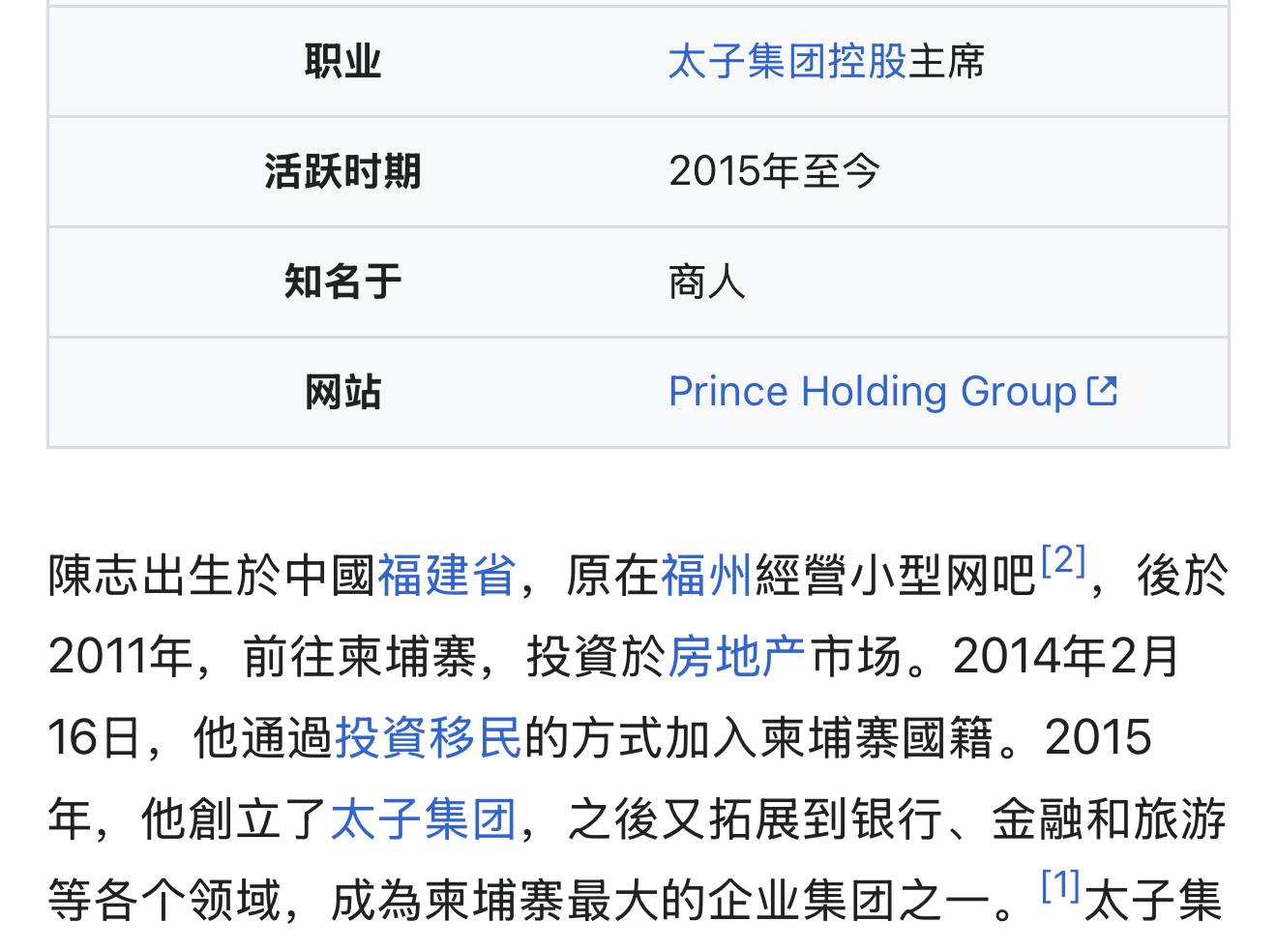
Task: Open the Prince Holding Group website link
Action: 873,392
